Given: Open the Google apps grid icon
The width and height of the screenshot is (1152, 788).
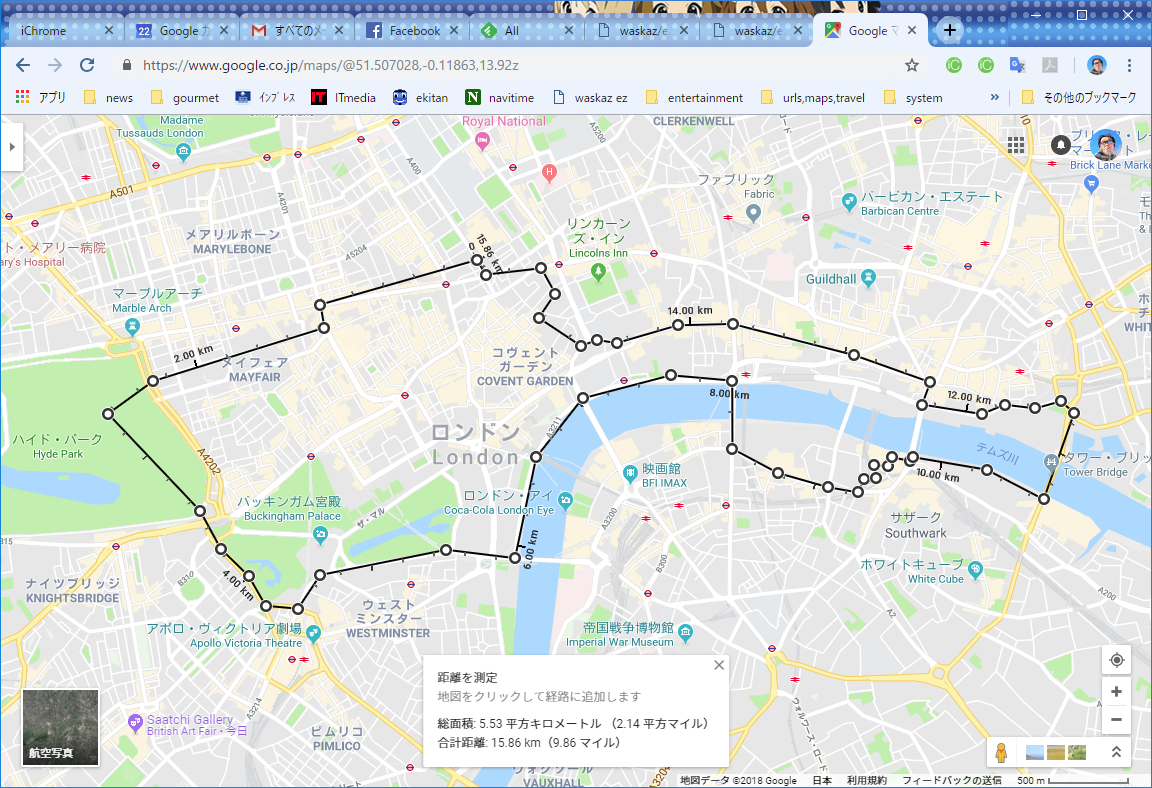Looking at the screenshot, I should (x=1016, y=145).
